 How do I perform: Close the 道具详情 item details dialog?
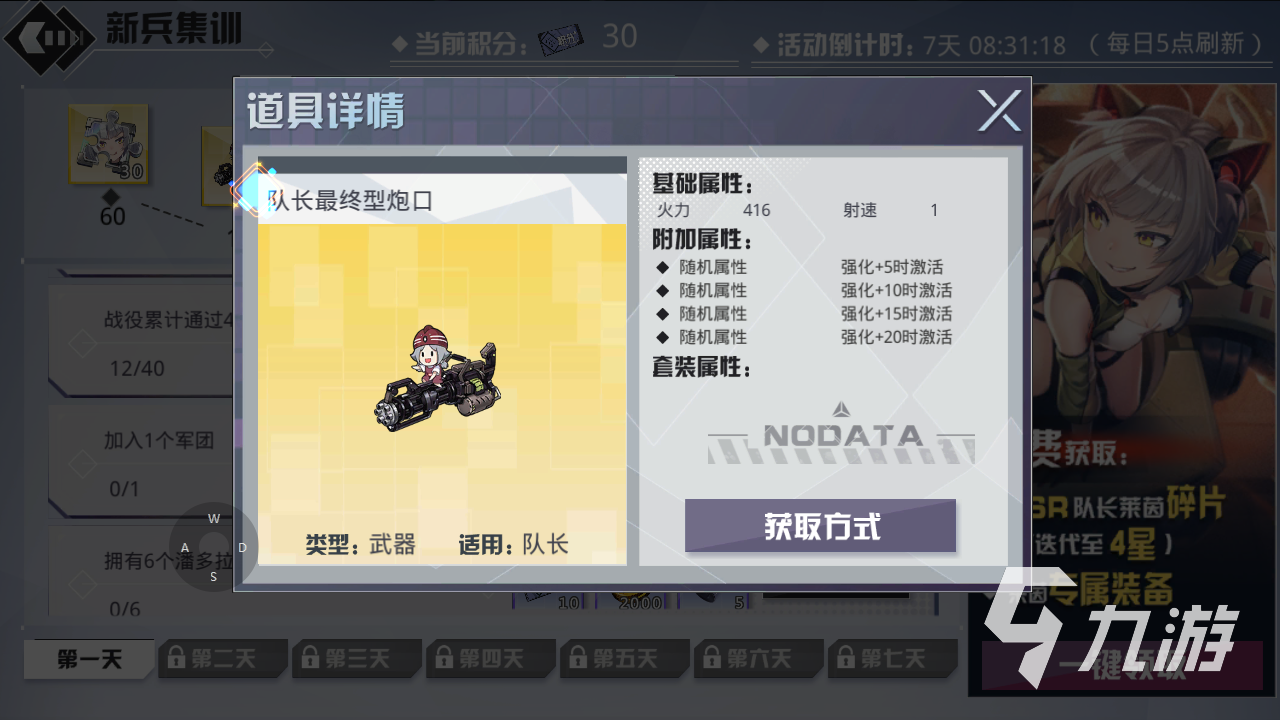999,110
